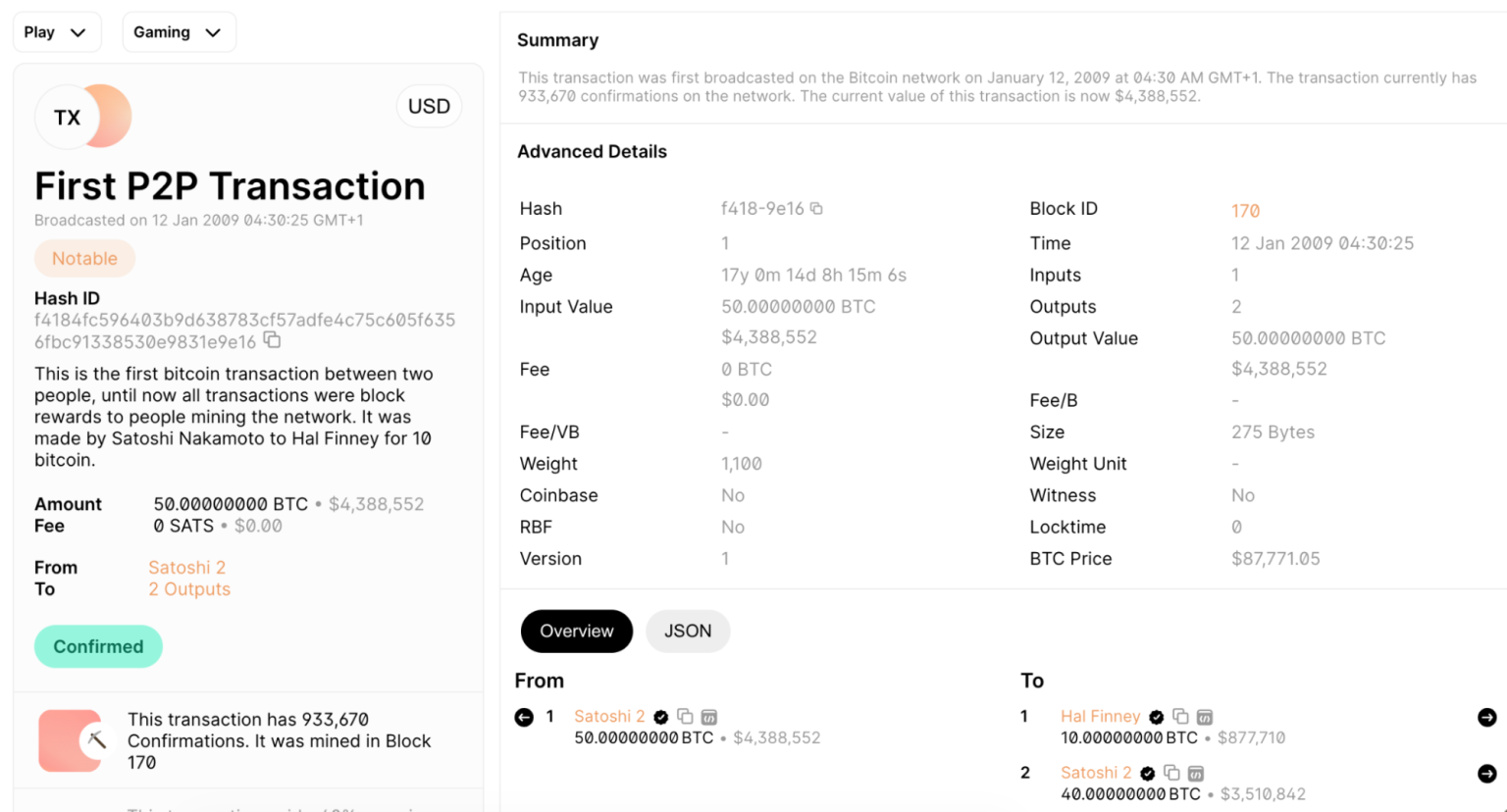Open script icon for Hal Finney
The width and height of the screenshot is (1507, 812).
(1205, 717)
